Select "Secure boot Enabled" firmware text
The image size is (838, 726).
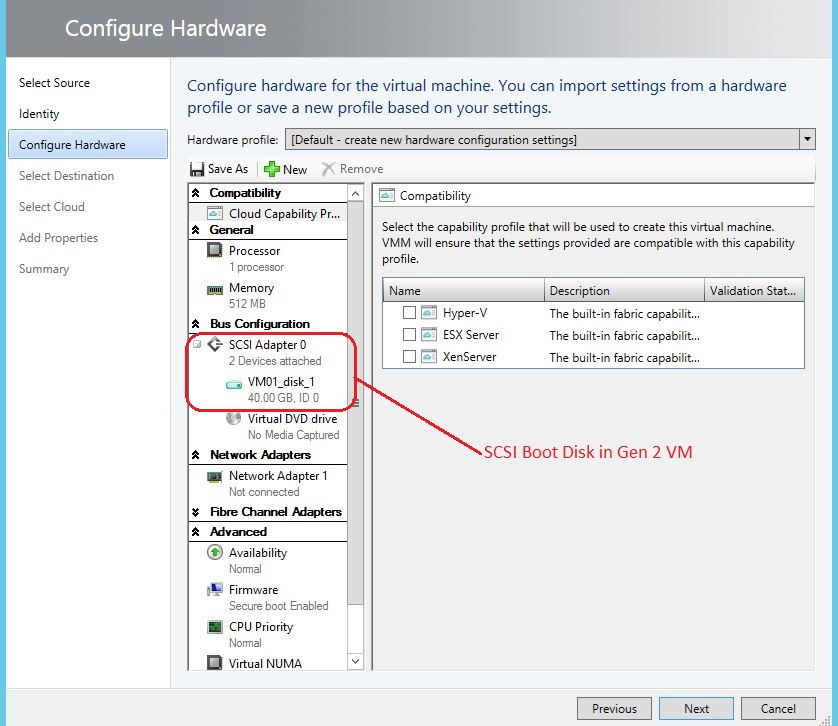tap(279, 606)
